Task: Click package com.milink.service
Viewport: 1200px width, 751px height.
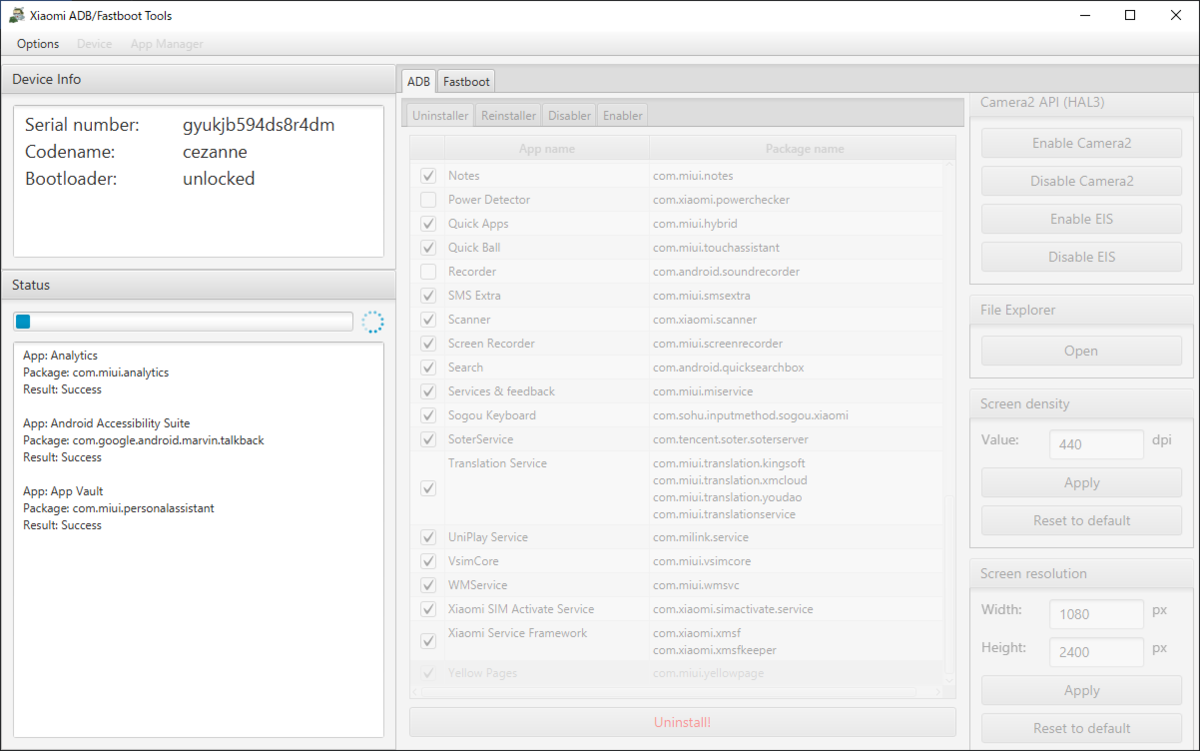Action: point(700,537)
